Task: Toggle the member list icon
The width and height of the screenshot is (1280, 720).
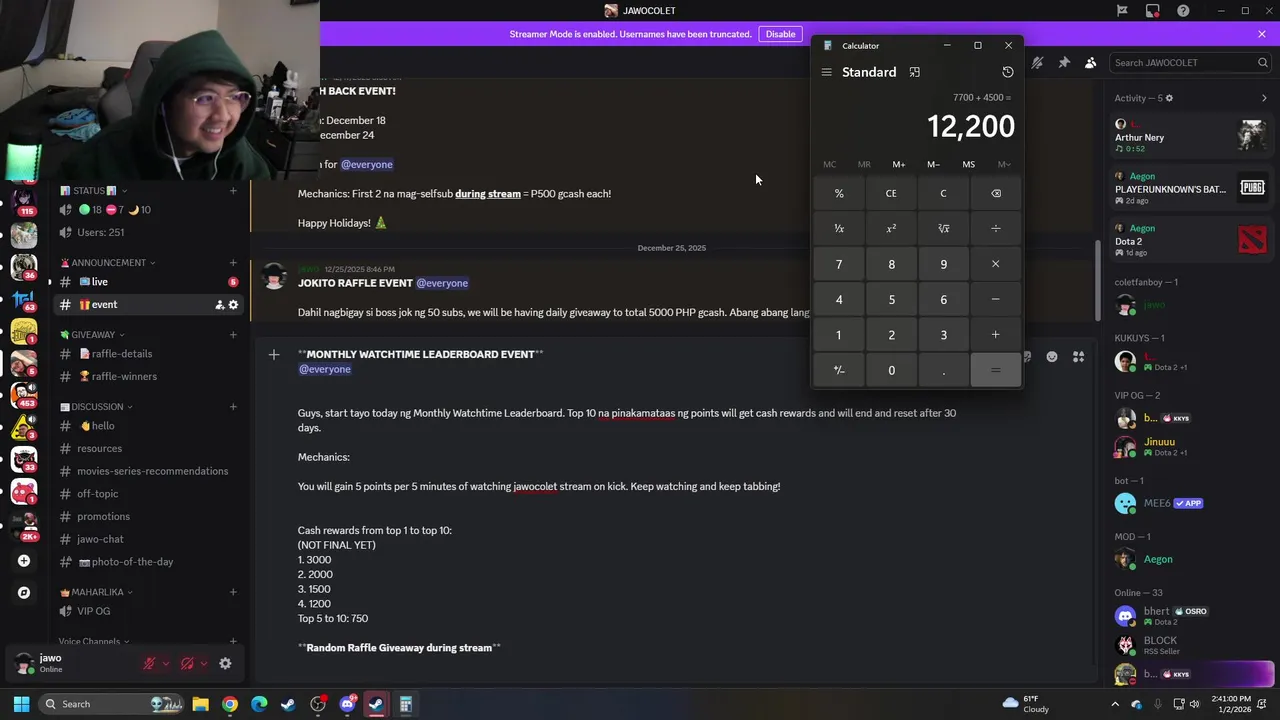Action: (1090, 62)
